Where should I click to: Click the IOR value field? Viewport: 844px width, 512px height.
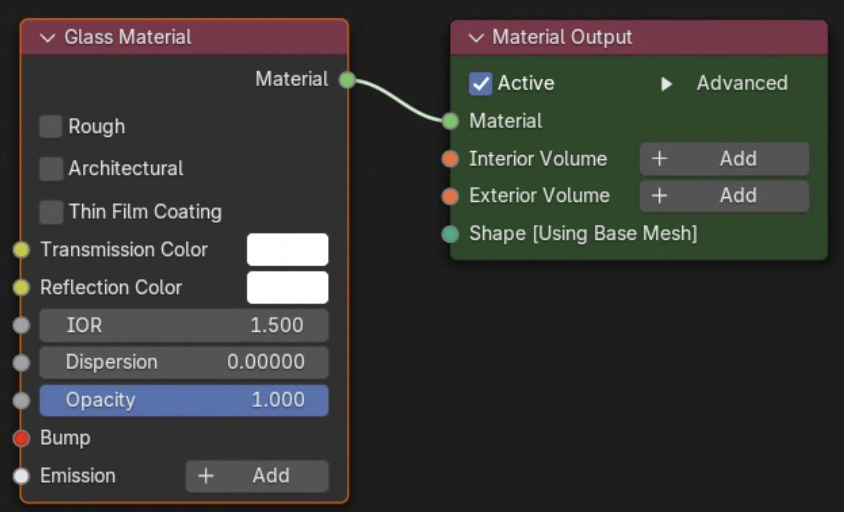coord(184,325)
